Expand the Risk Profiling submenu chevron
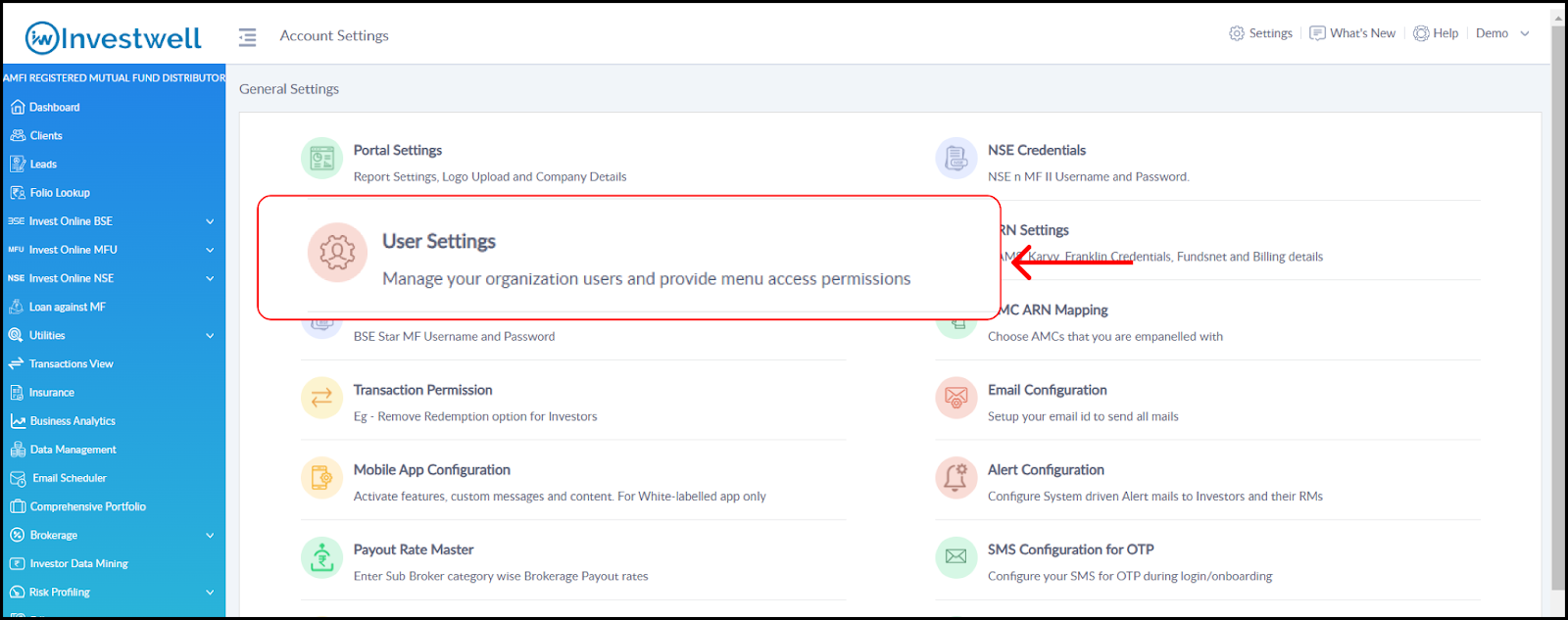The width and height of the screenshot is (1568, 620). pyautogui.click(x=210, y=592)
